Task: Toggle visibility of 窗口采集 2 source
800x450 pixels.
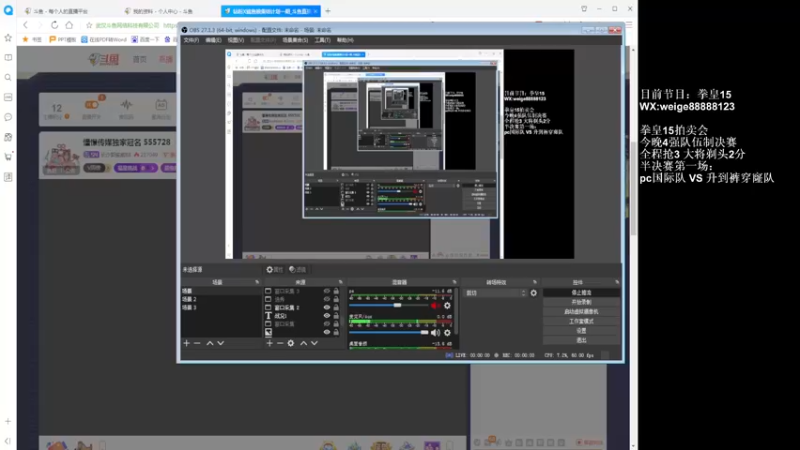Action: point(327,308)
